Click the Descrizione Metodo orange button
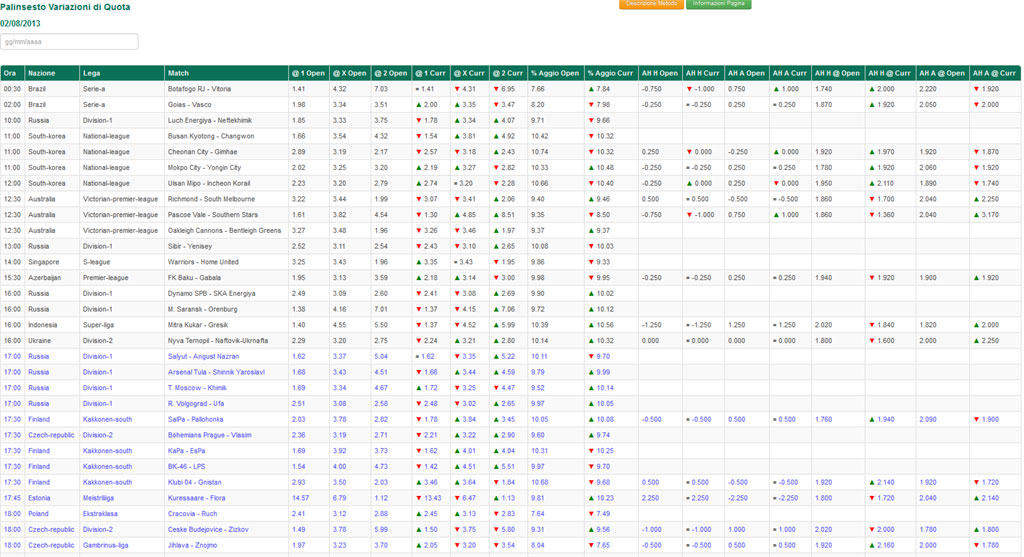 tap(651, 4)
